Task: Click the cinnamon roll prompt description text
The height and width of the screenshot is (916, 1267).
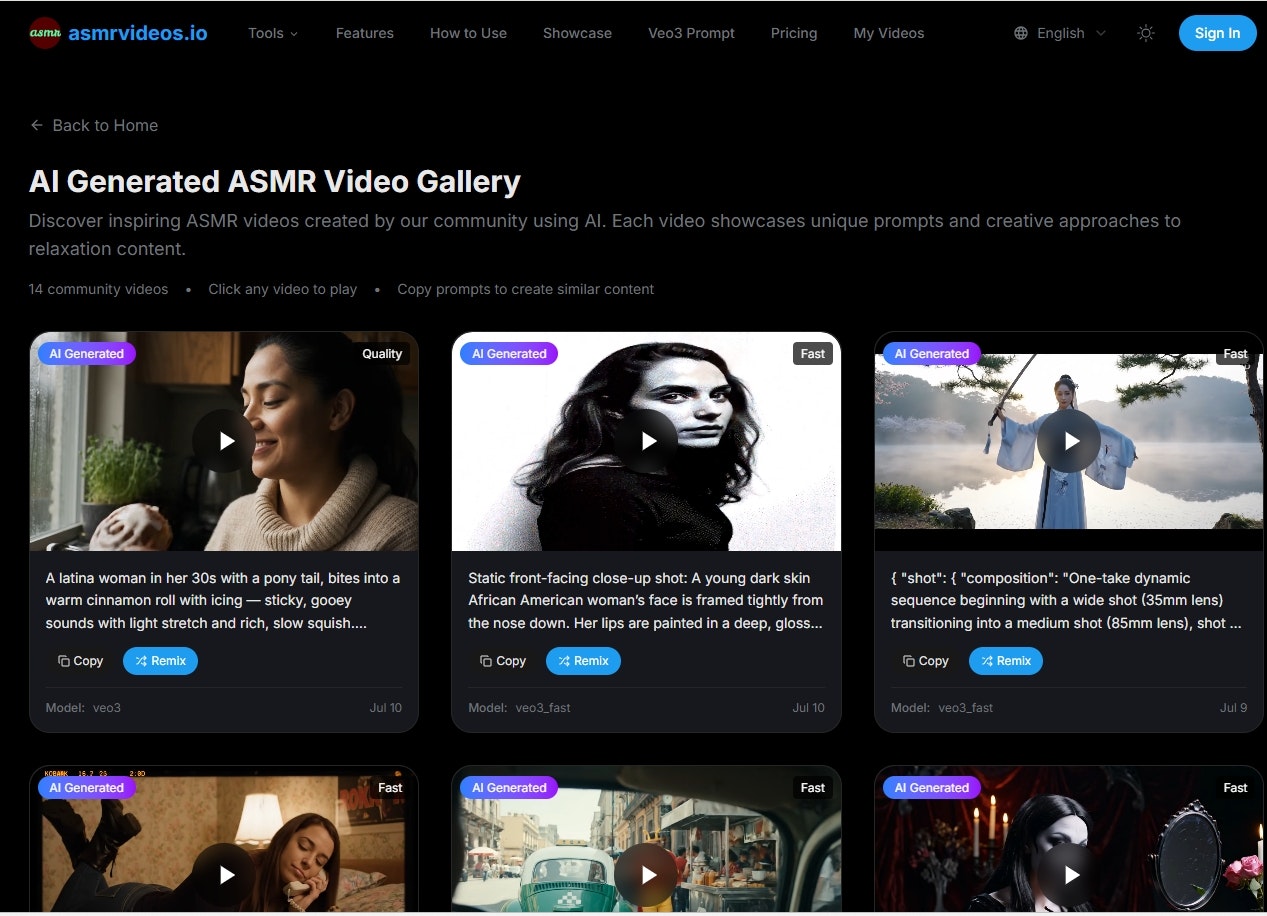Action: tap(223, 600)
